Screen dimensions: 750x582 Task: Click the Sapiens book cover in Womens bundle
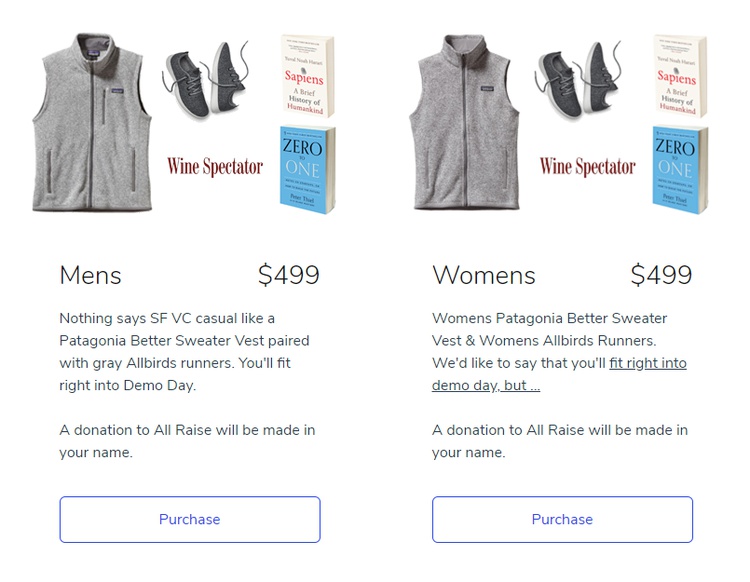pos(680,76)
